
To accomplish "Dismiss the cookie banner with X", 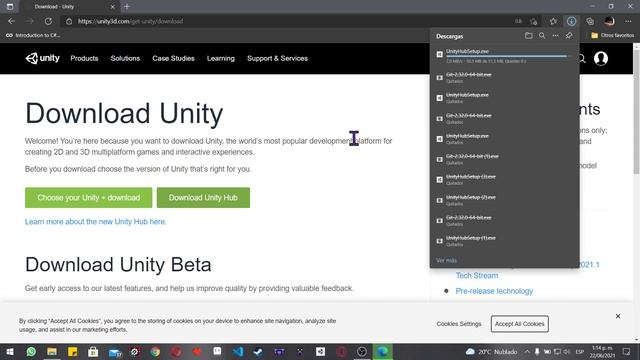I will 618,316.
